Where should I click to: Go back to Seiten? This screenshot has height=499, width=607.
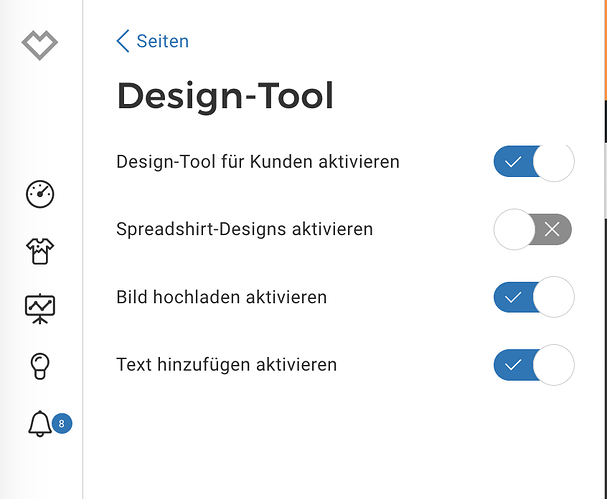tap(162, 41)
